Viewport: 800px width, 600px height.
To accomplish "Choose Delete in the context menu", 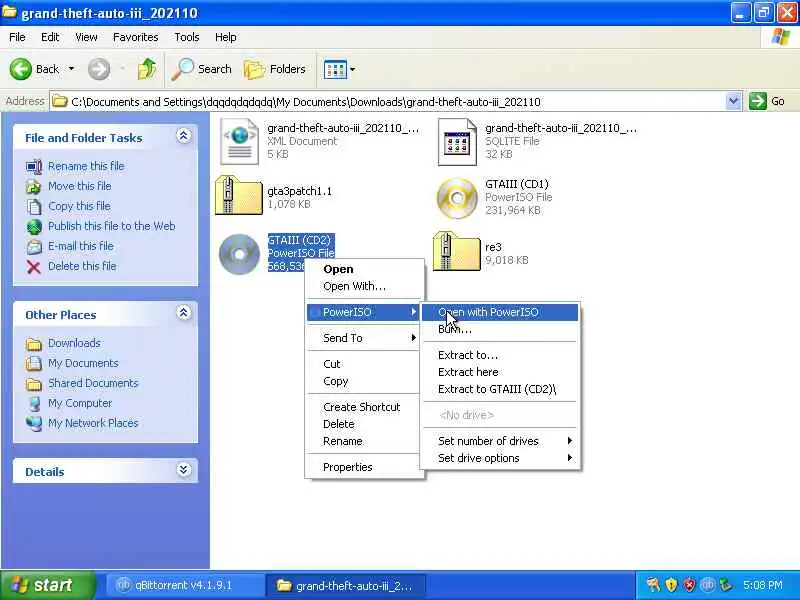I will (x=365, y=424).
